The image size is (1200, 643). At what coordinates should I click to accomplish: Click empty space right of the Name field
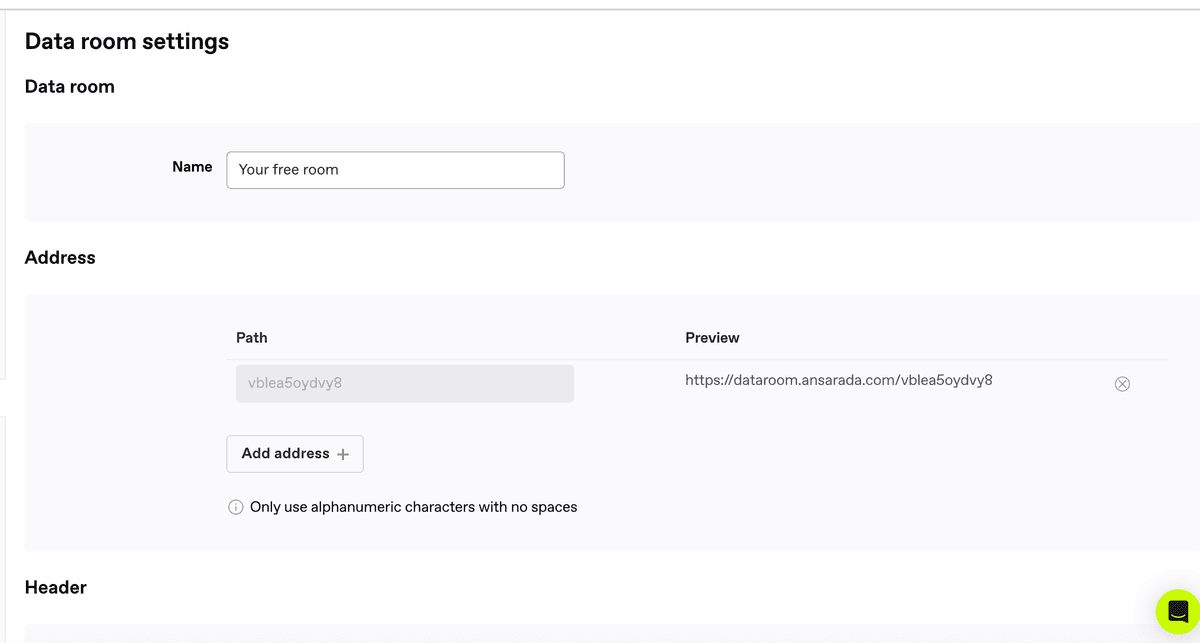[850, 170]
